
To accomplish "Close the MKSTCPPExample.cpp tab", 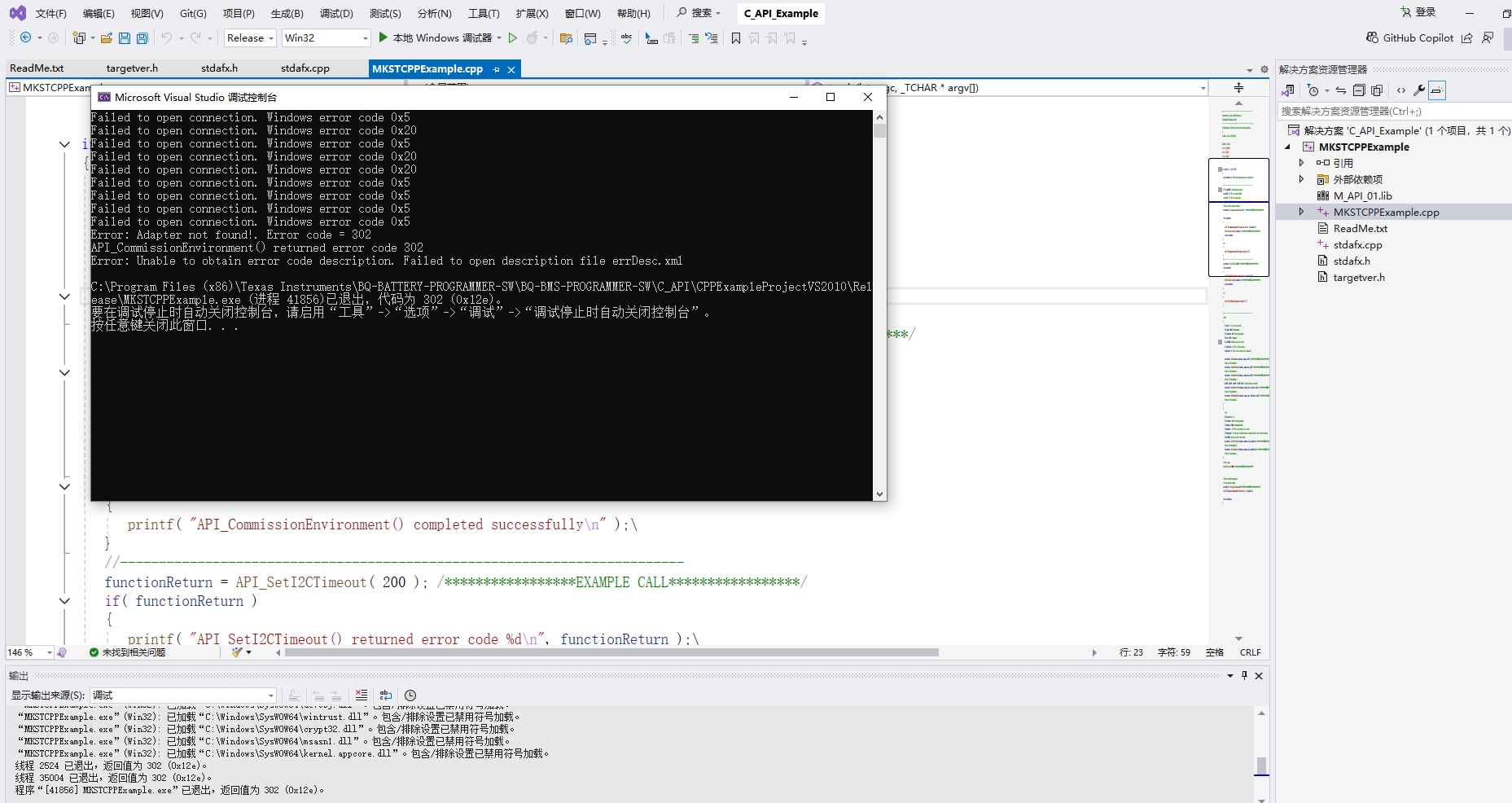I will click(511, 69).
